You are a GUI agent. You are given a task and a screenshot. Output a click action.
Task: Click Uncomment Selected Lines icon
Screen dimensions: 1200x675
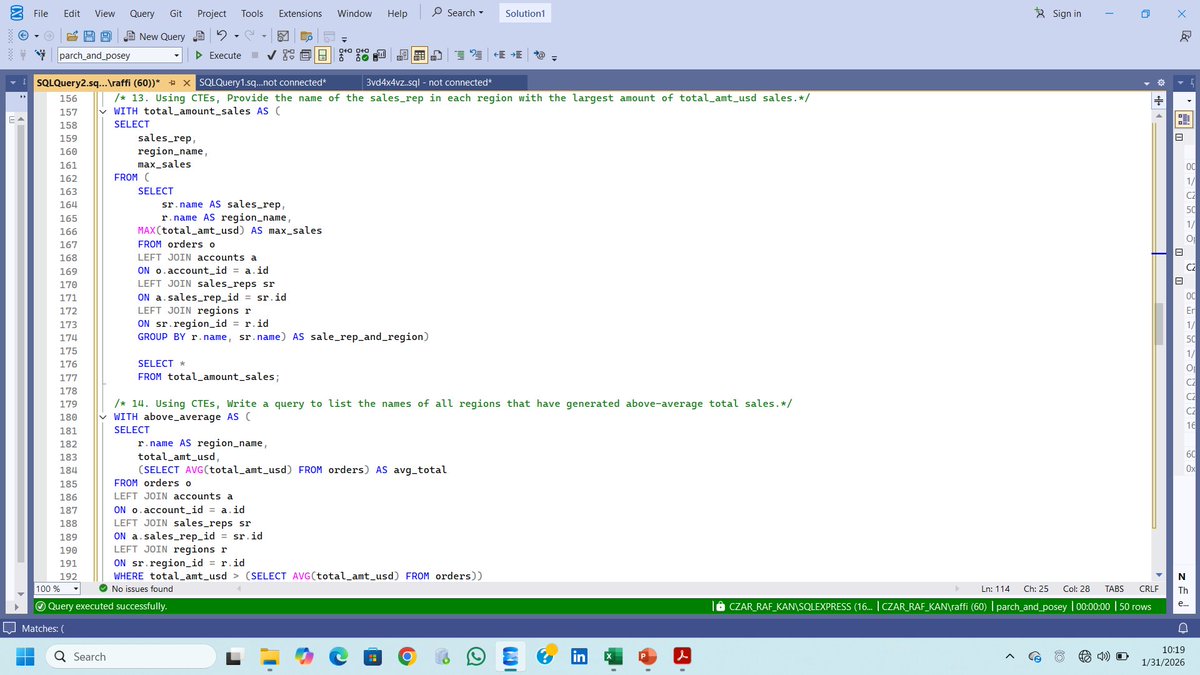point(476,55)
